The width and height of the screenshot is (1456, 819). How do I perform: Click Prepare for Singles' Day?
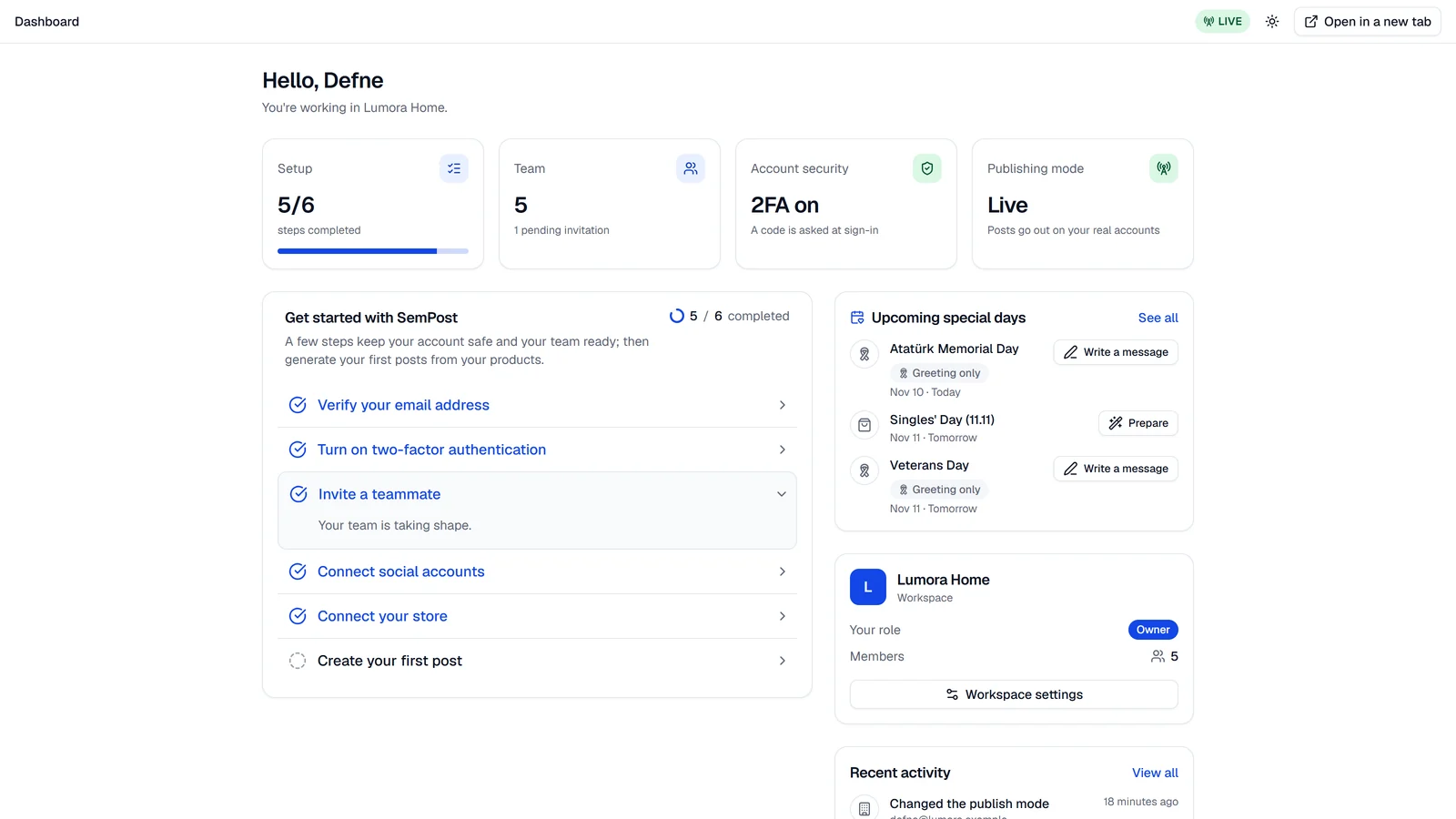click(x=1138, y=423)
